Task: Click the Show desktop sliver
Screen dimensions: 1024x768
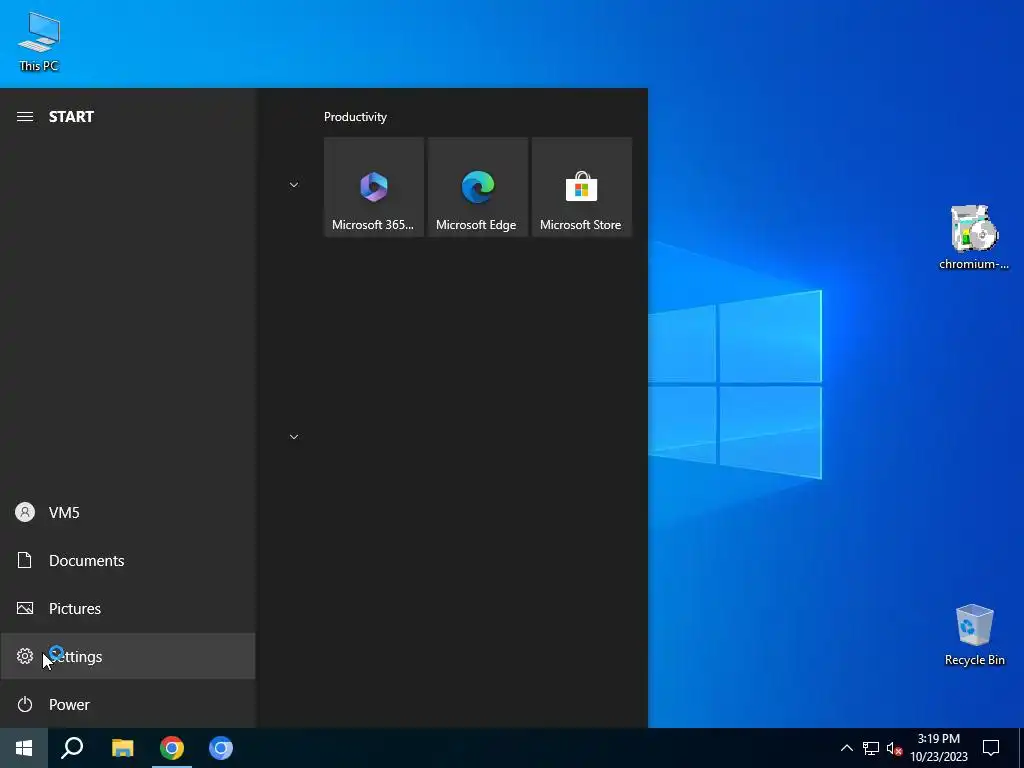Action: [1021, 748]
